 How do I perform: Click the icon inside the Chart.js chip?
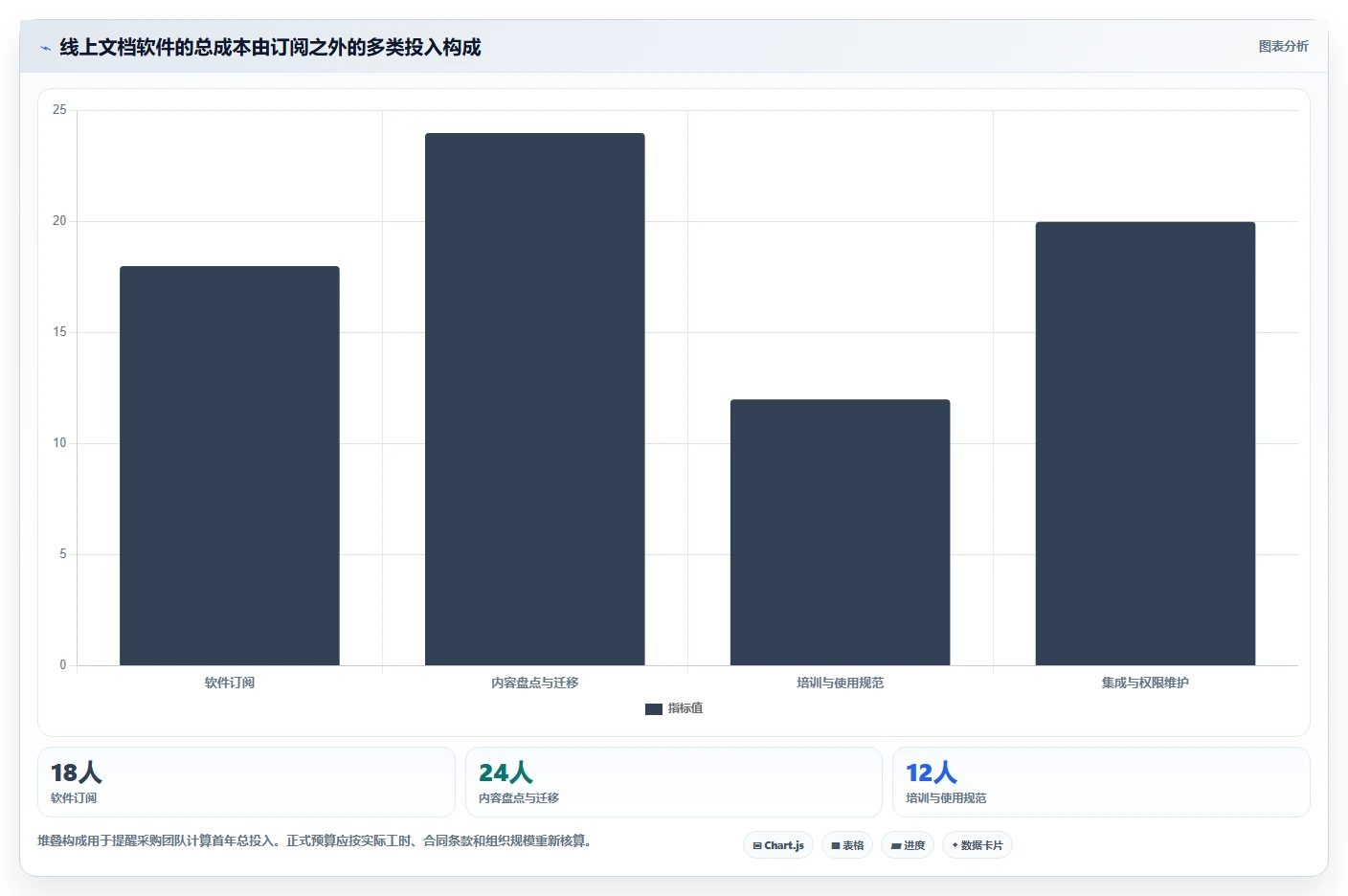click(x=757, y=846)
